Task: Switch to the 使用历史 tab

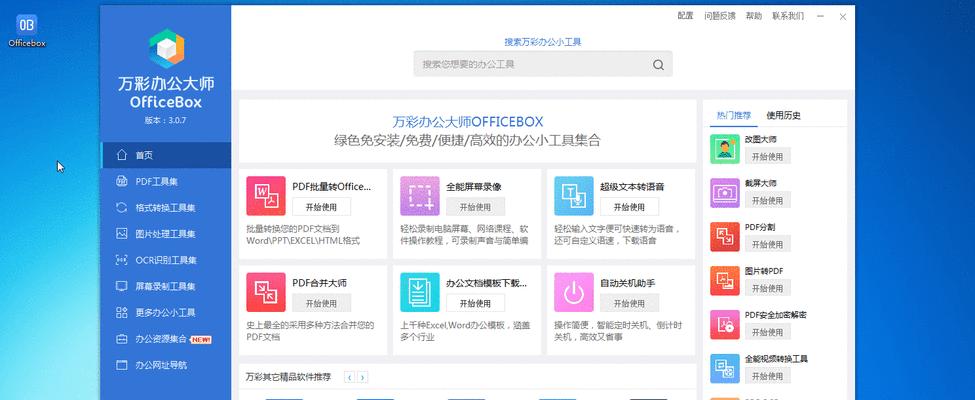Action: (x=783, y=115)
